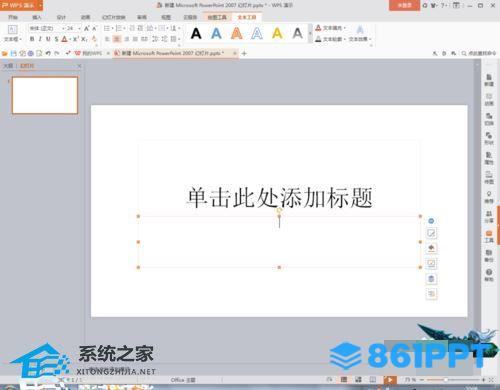
Task: Select the blue WordArt text style
Action: (x=216, y=33)
